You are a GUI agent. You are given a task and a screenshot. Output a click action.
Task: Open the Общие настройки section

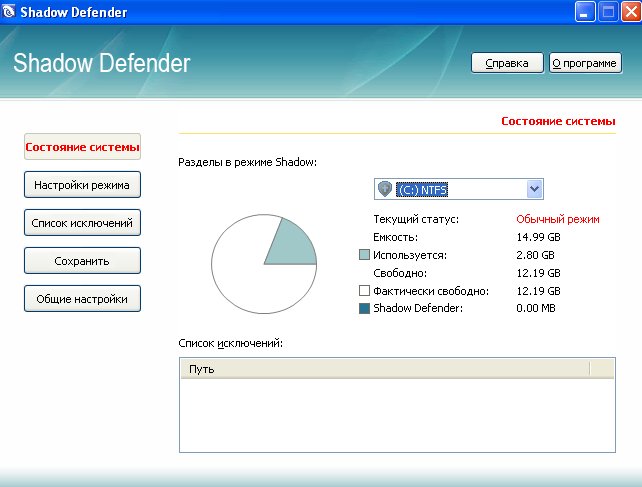click(x=82, y=299)
